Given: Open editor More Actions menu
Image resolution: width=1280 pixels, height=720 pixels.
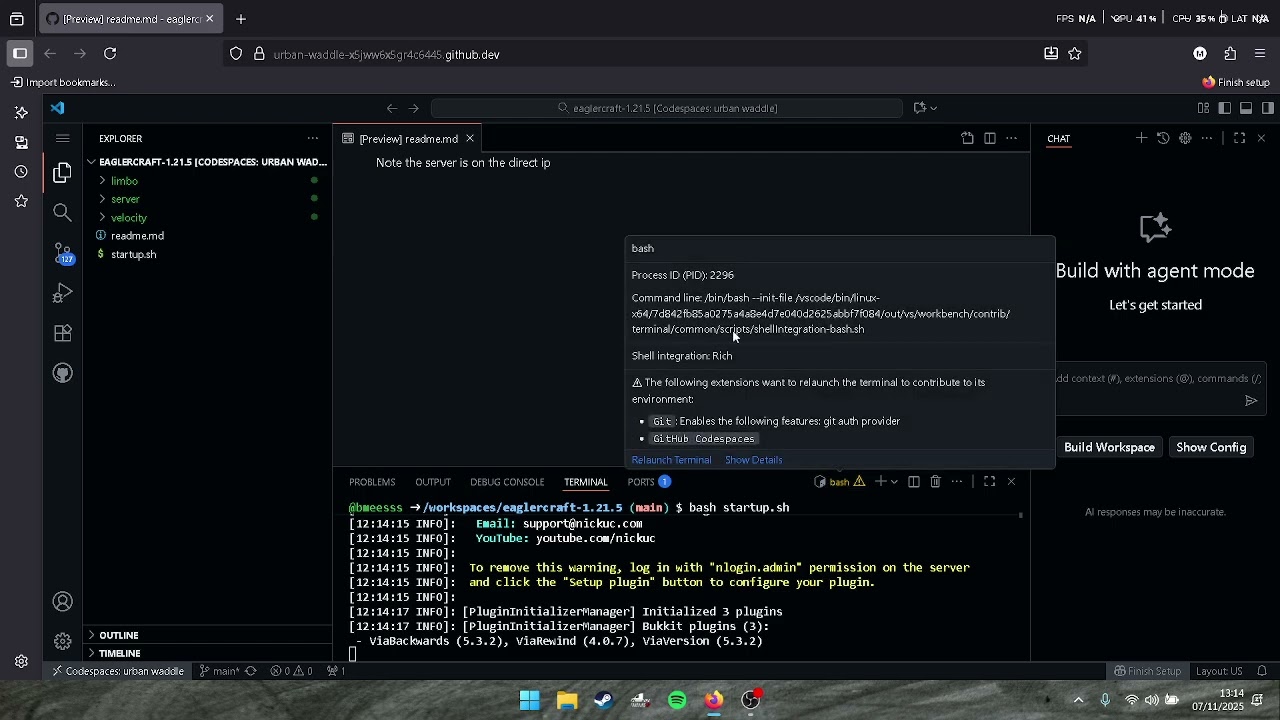Looking at the screenshot, I should tap(1011, 138).
